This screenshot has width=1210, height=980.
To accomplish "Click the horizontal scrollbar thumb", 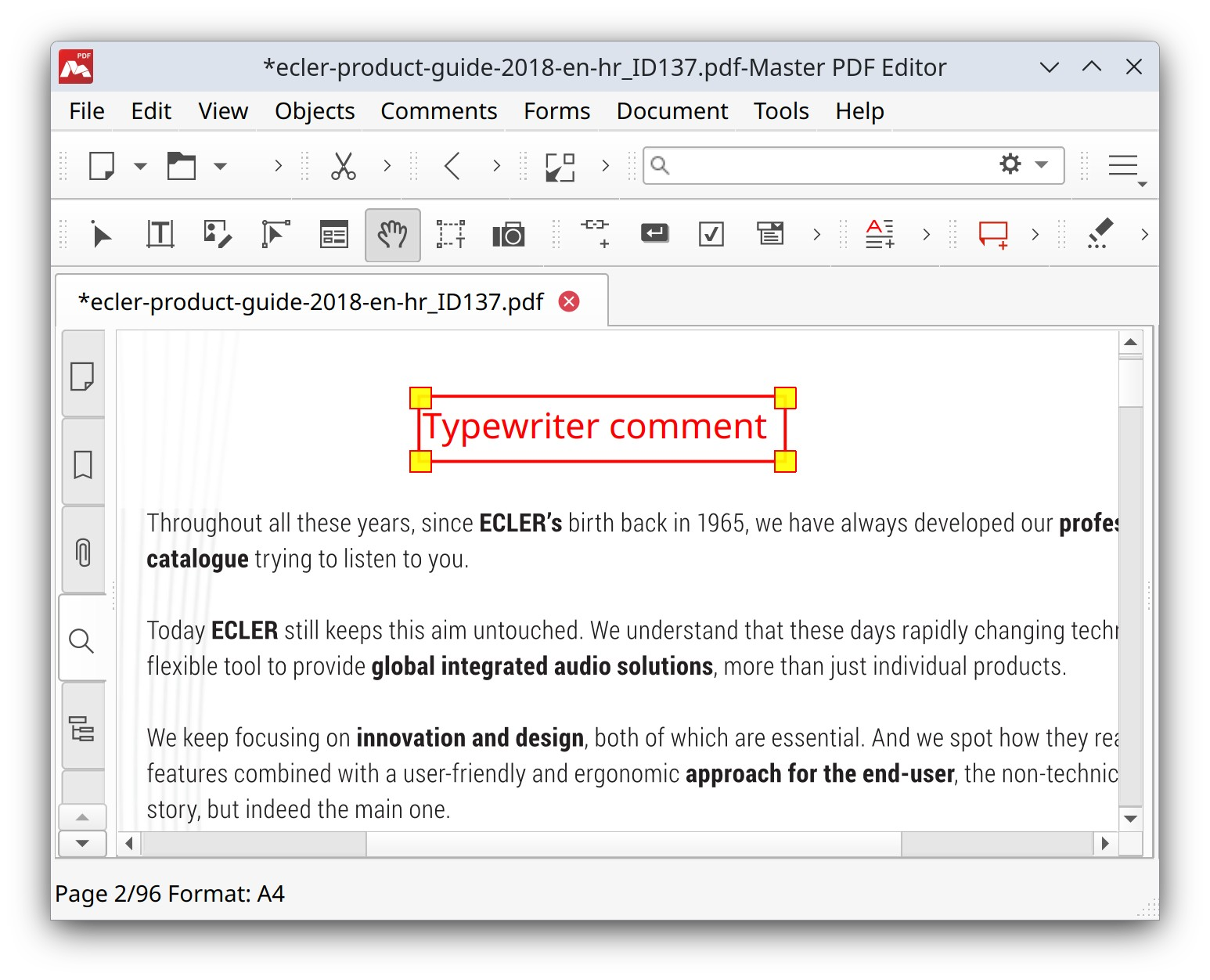I will tap(635, 844).
